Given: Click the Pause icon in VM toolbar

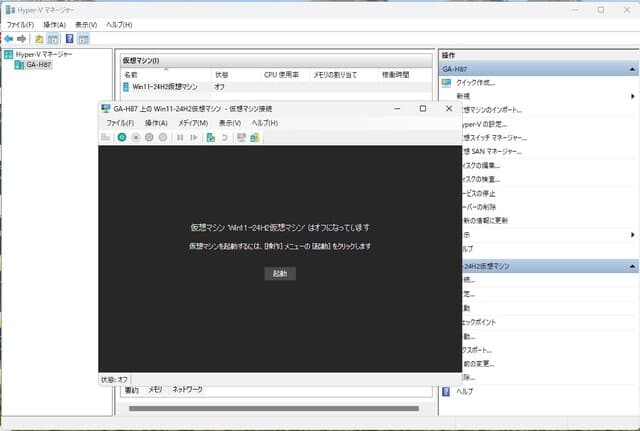Looking at the screenshot, I should (180, 137).
